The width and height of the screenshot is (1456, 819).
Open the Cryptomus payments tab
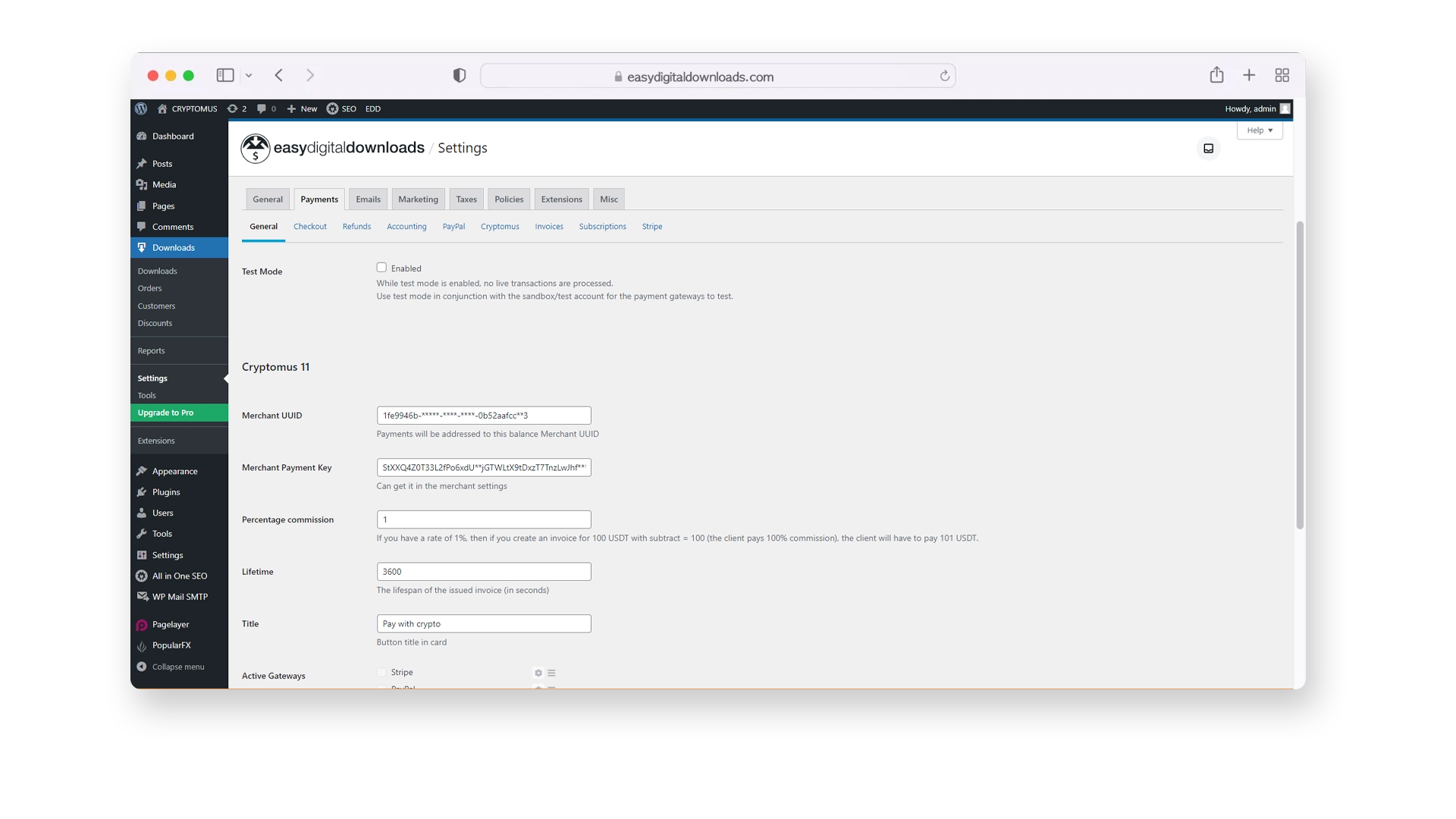pyautogui.click(x=500, y=226)
